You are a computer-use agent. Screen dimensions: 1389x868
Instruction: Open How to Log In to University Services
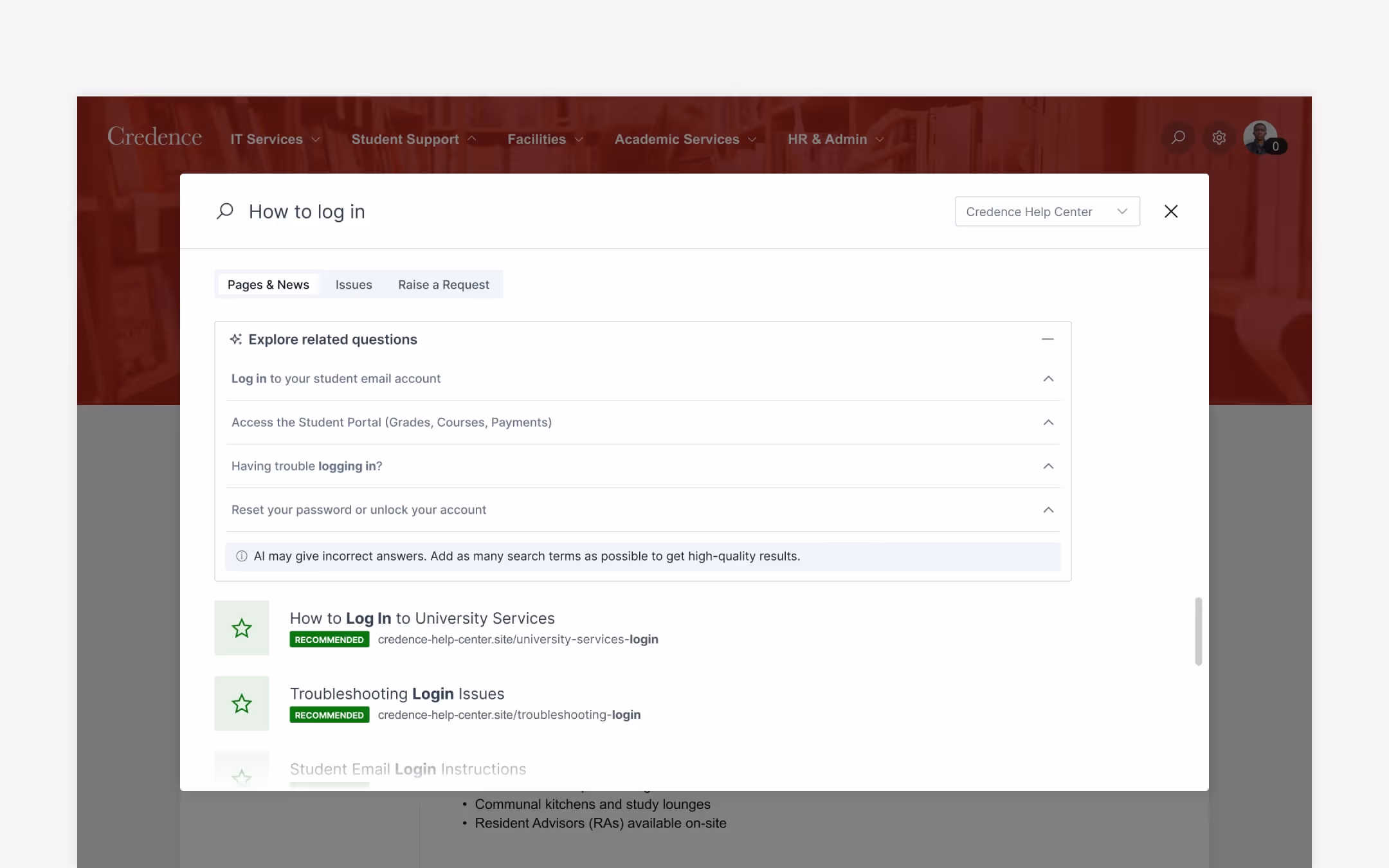pos(422,618)
